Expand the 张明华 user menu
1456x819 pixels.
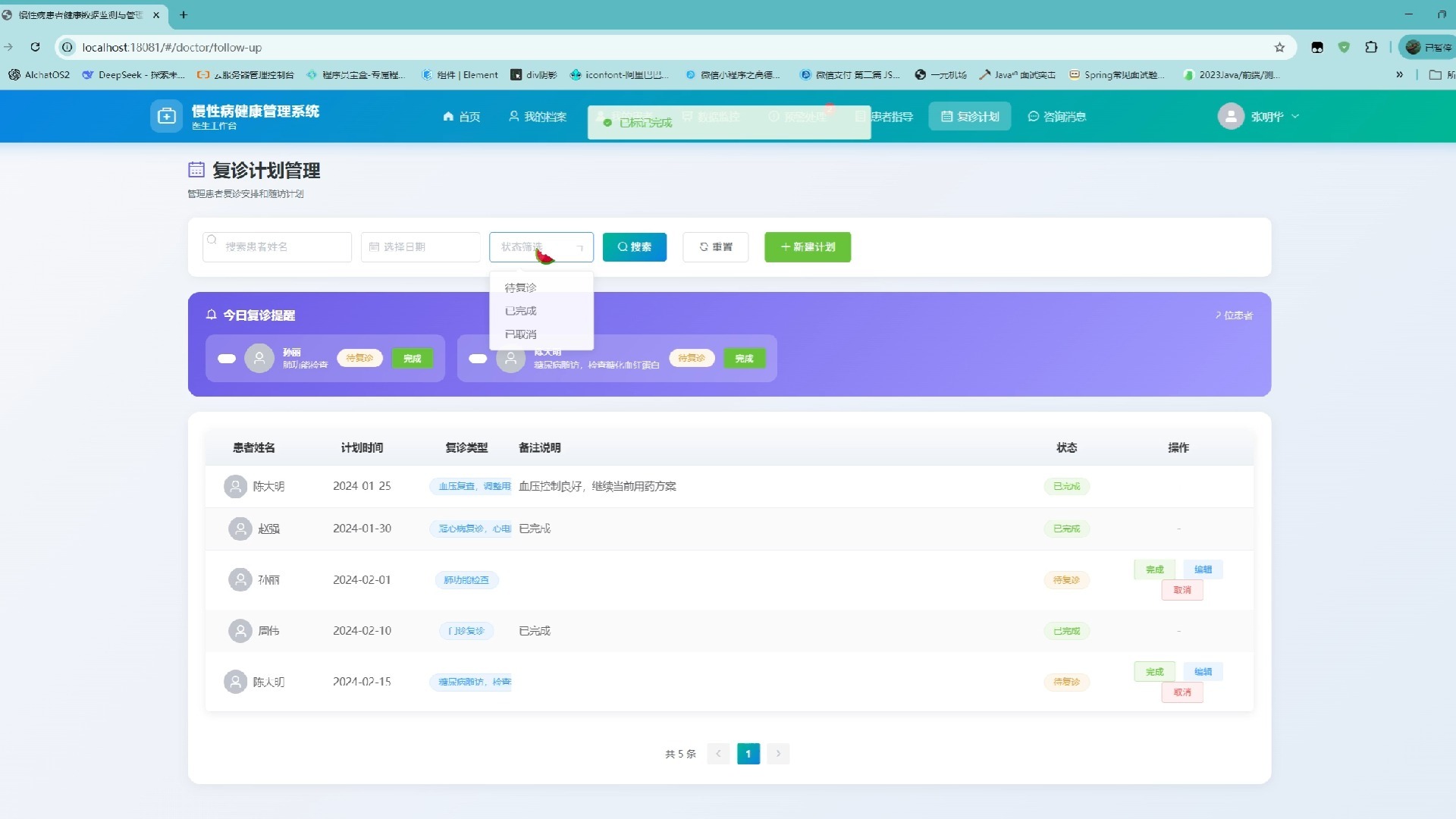pos(1266,116)
